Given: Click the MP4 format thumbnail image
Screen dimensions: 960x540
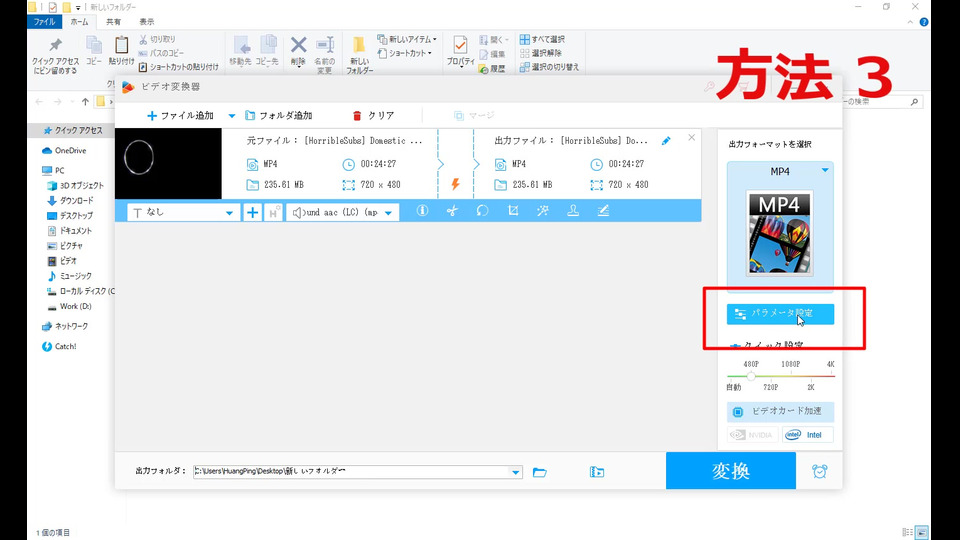Looking at the screenshot, I should 779,233.
